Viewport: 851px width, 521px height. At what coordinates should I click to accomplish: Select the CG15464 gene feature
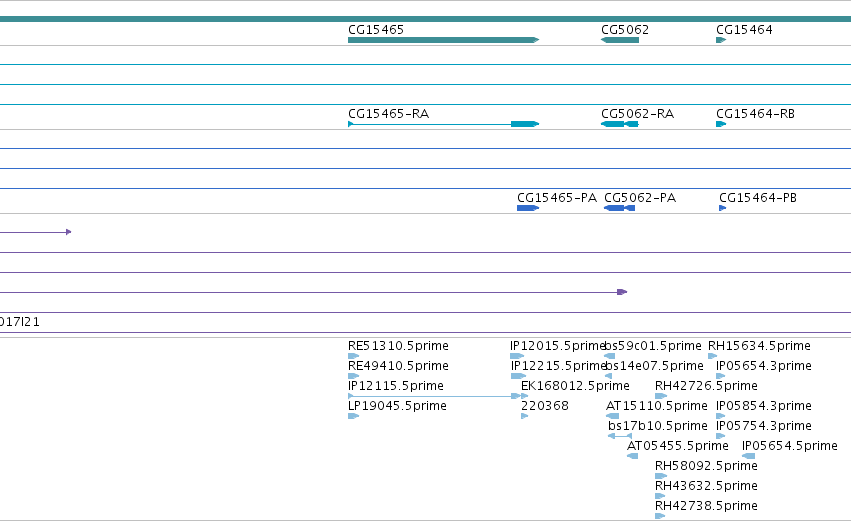721,40
